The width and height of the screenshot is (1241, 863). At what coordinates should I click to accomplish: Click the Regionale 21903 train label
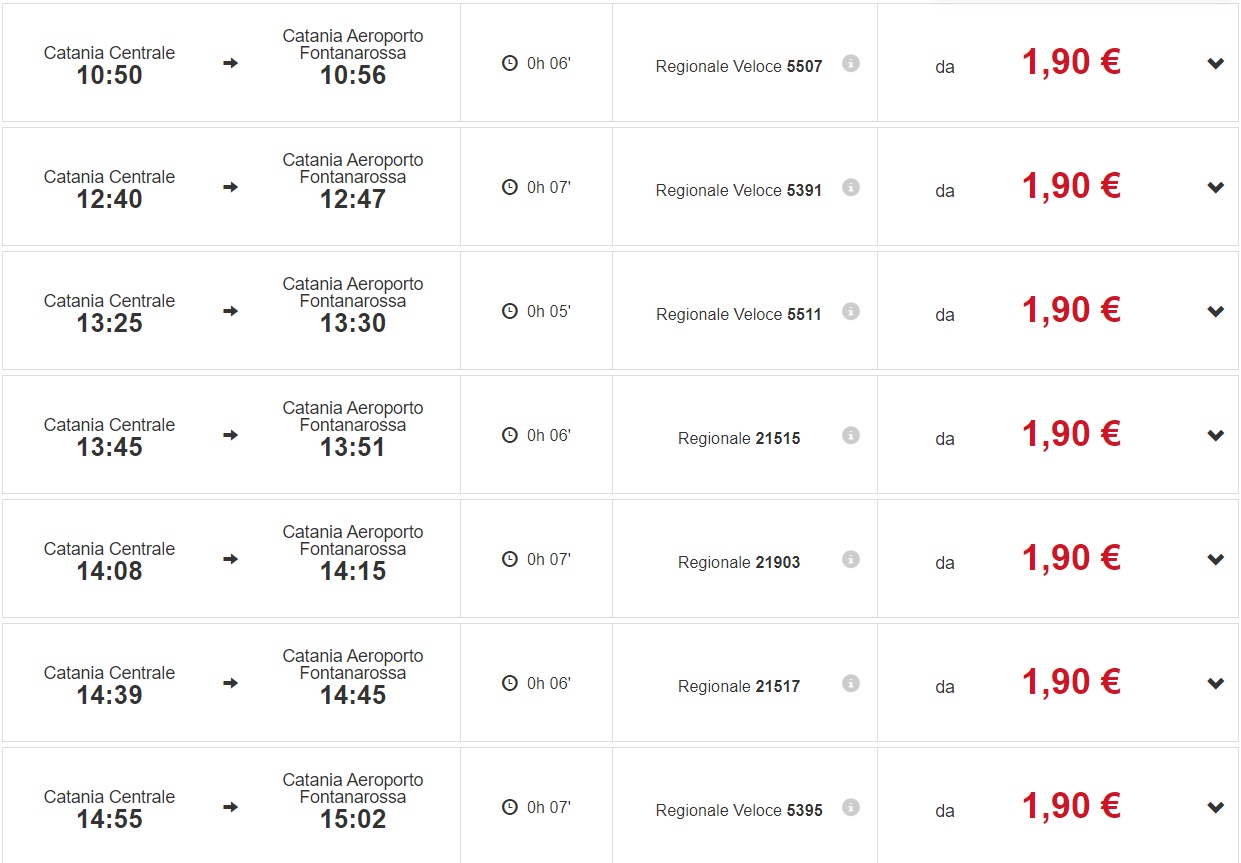[738, 562]
